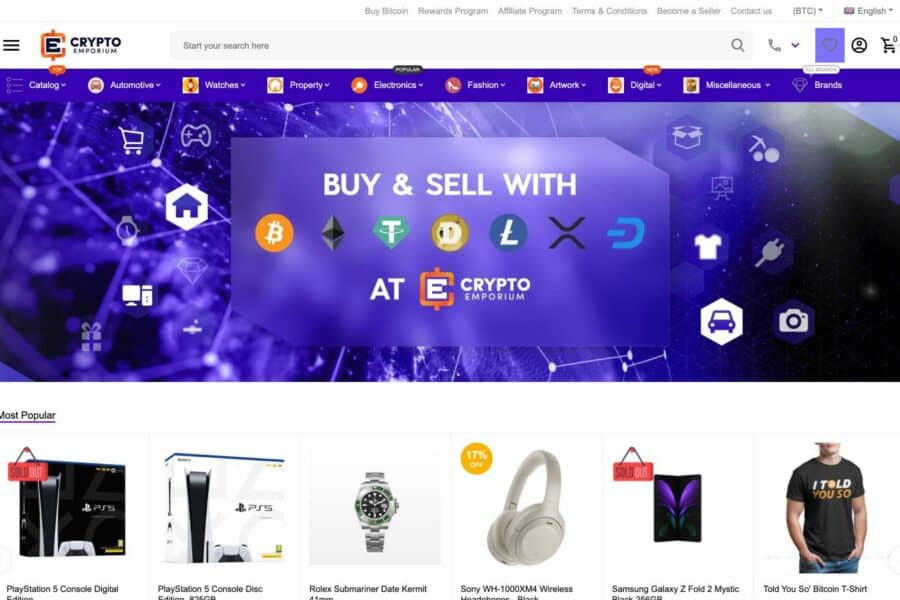Follow the Buy Bitcoin link
This screenshot has height=600, width=900.
pyautogui.click(x=386, y=11)
